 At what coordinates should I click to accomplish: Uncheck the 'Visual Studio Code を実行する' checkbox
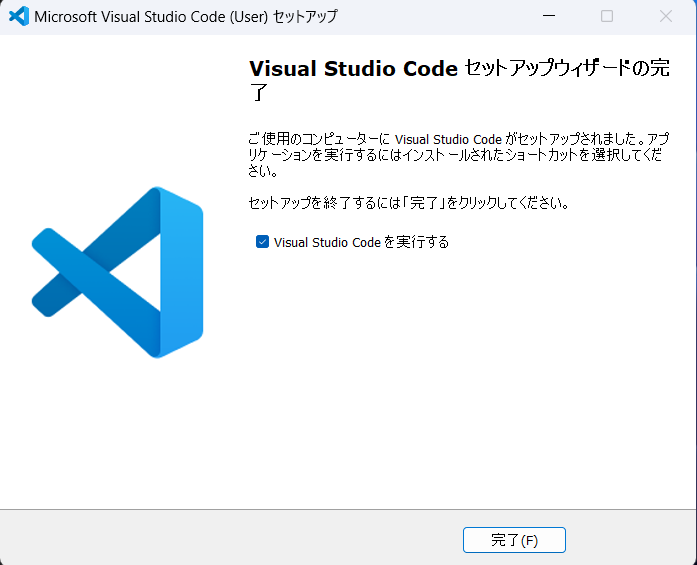tap(262, 242)
